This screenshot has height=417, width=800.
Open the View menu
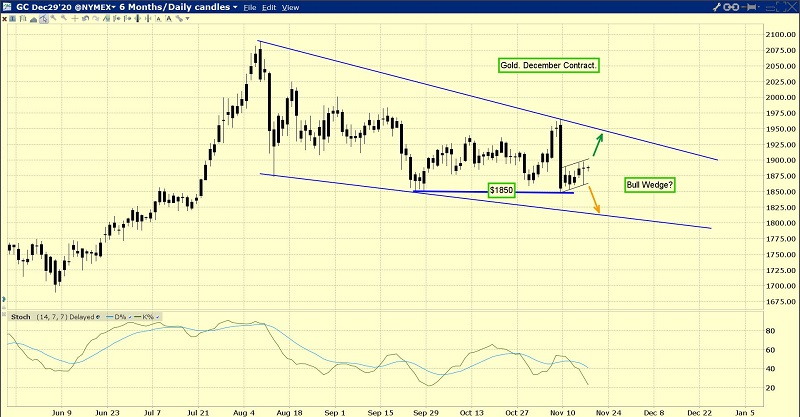click(290, 8)
